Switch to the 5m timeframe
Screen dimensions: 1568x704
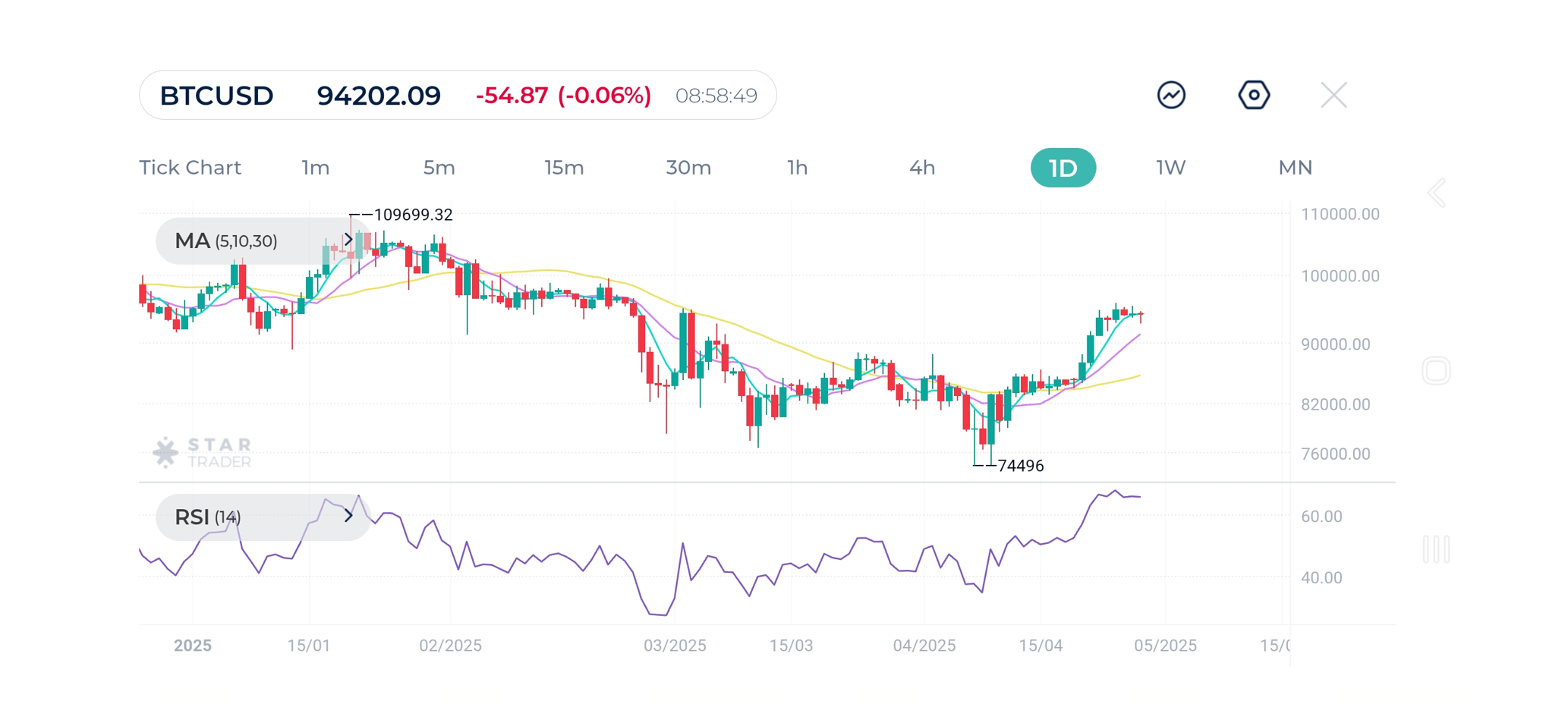point(439,168)
